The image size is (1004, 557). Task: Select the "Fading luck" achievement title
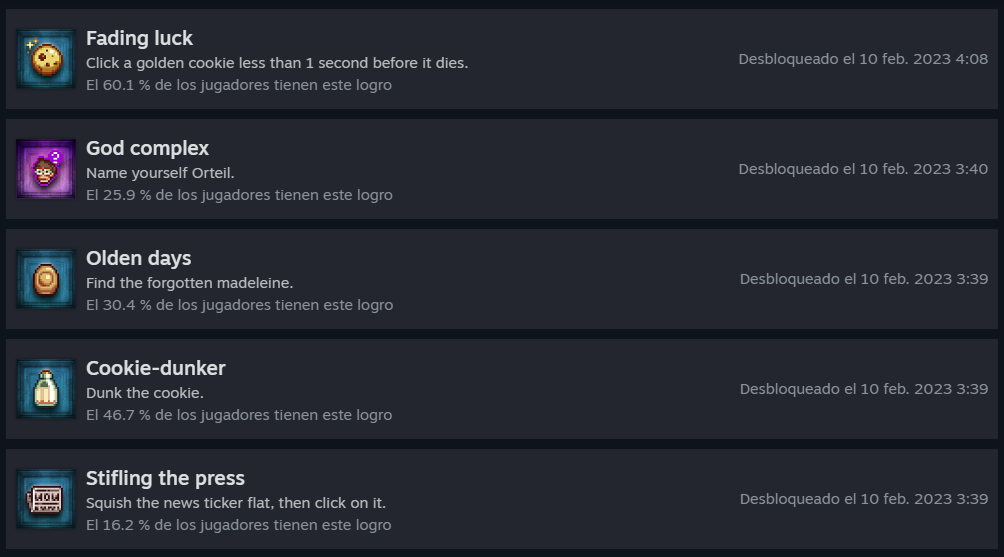(139, 38)
